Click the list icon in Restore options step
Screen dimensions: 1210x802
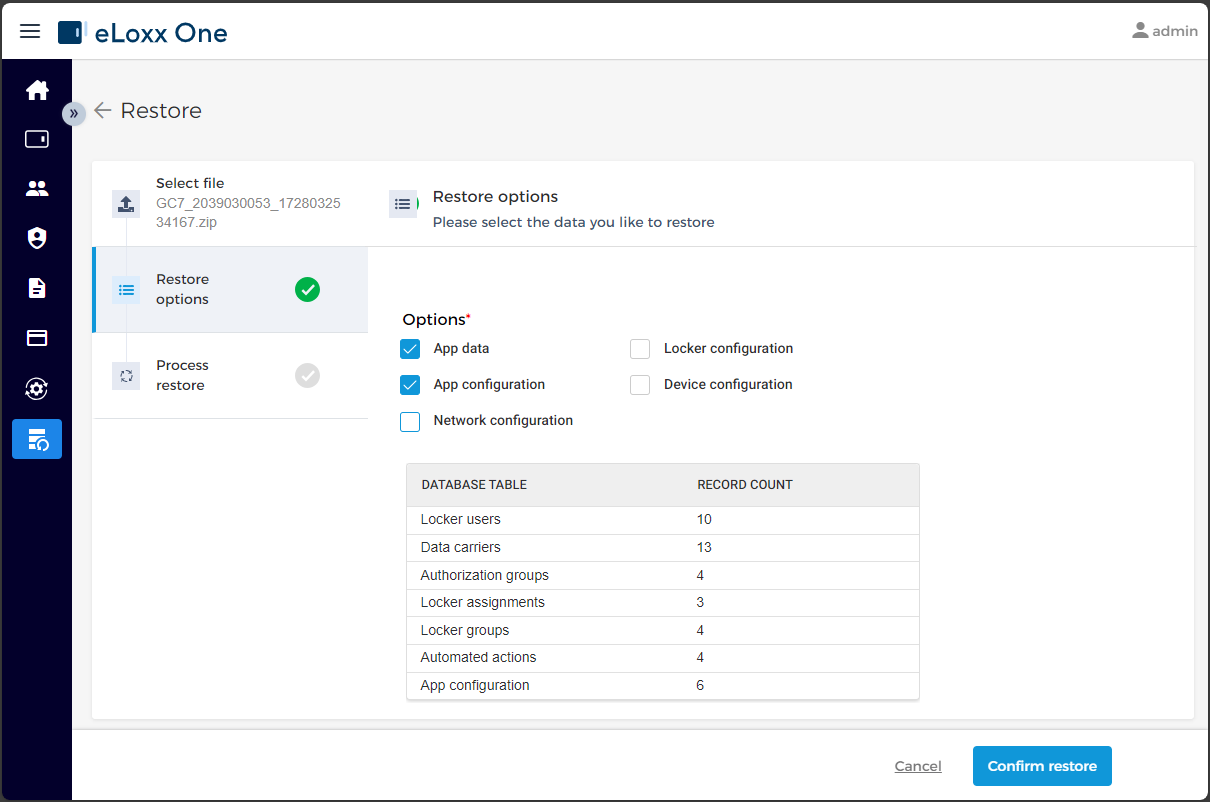[126, 290]
